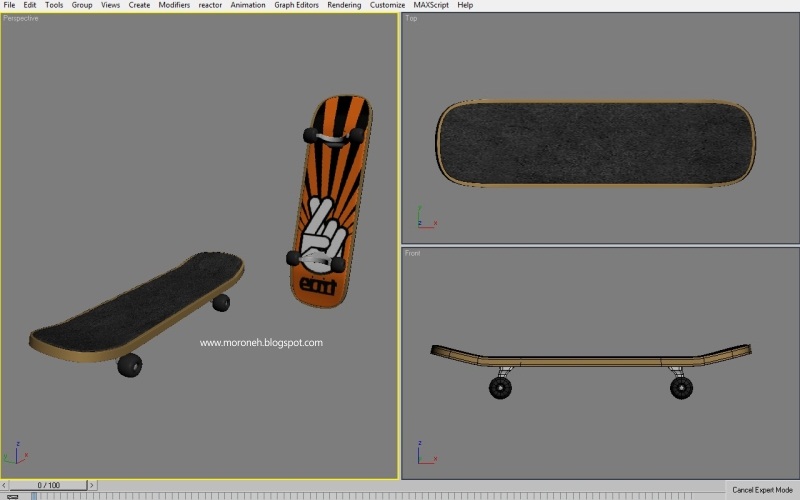Open the Edit menu
This screenshot has width=800, height=500.
pyautogui.click(x=30, y=5)
